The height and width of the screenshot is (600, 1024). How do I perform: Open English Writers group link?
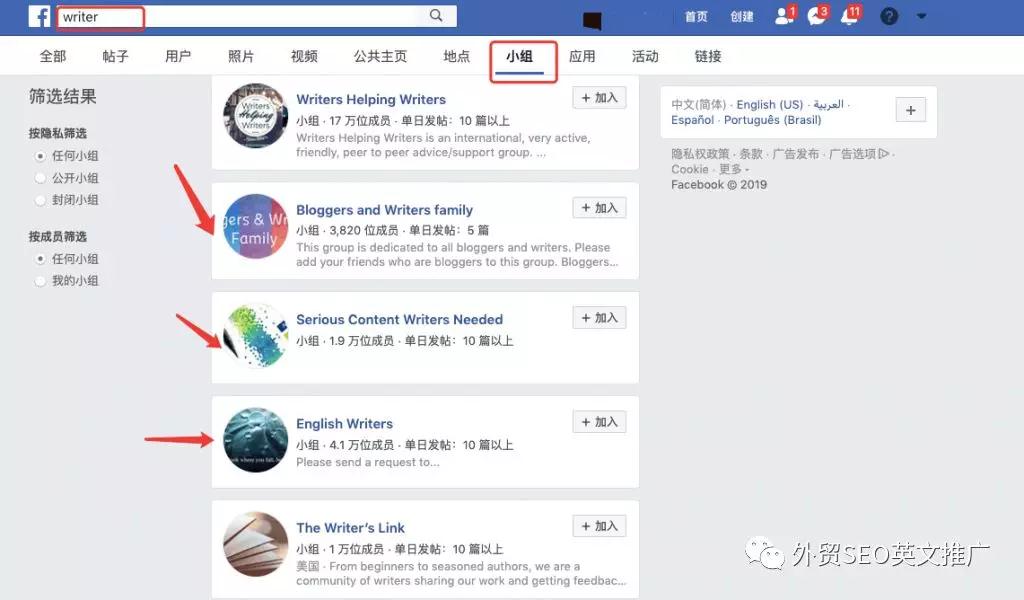coord(344,424)
